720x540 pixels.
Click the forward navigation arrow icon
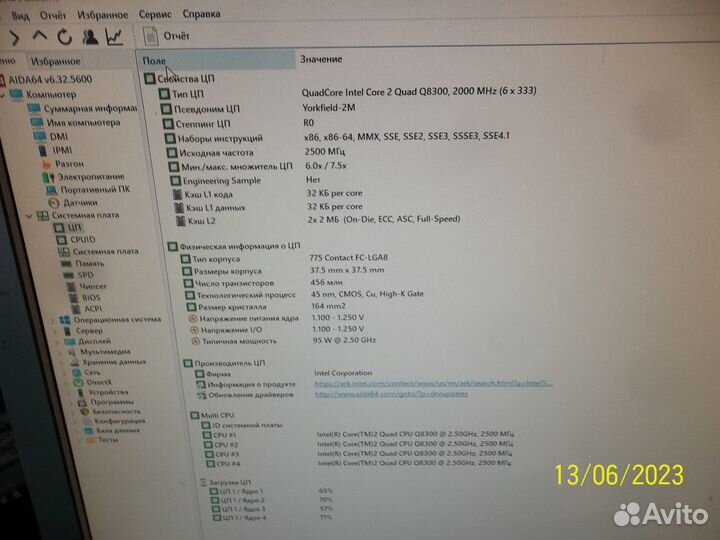[14, 38]
